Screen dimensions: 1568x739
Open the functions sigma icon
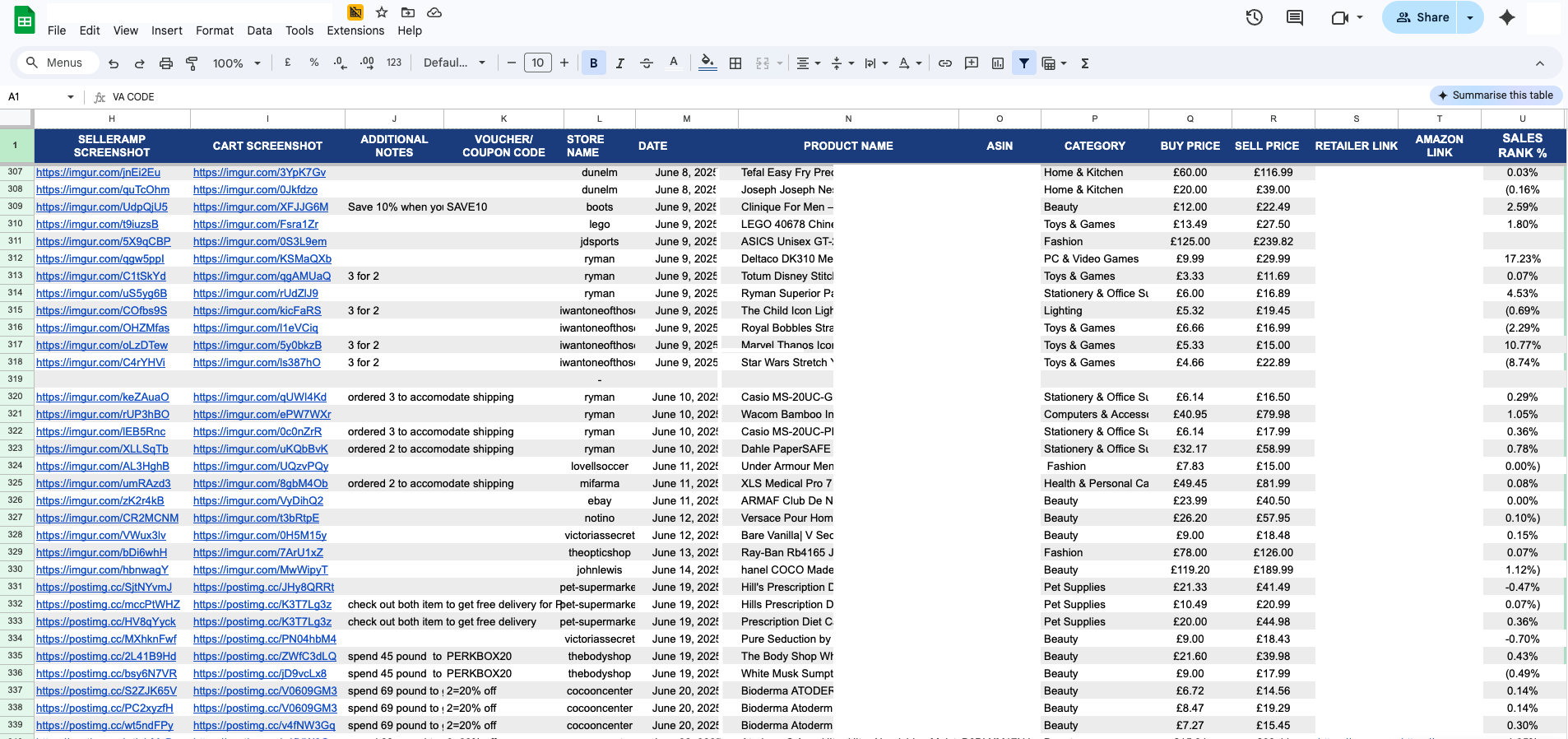(1085, 63)
